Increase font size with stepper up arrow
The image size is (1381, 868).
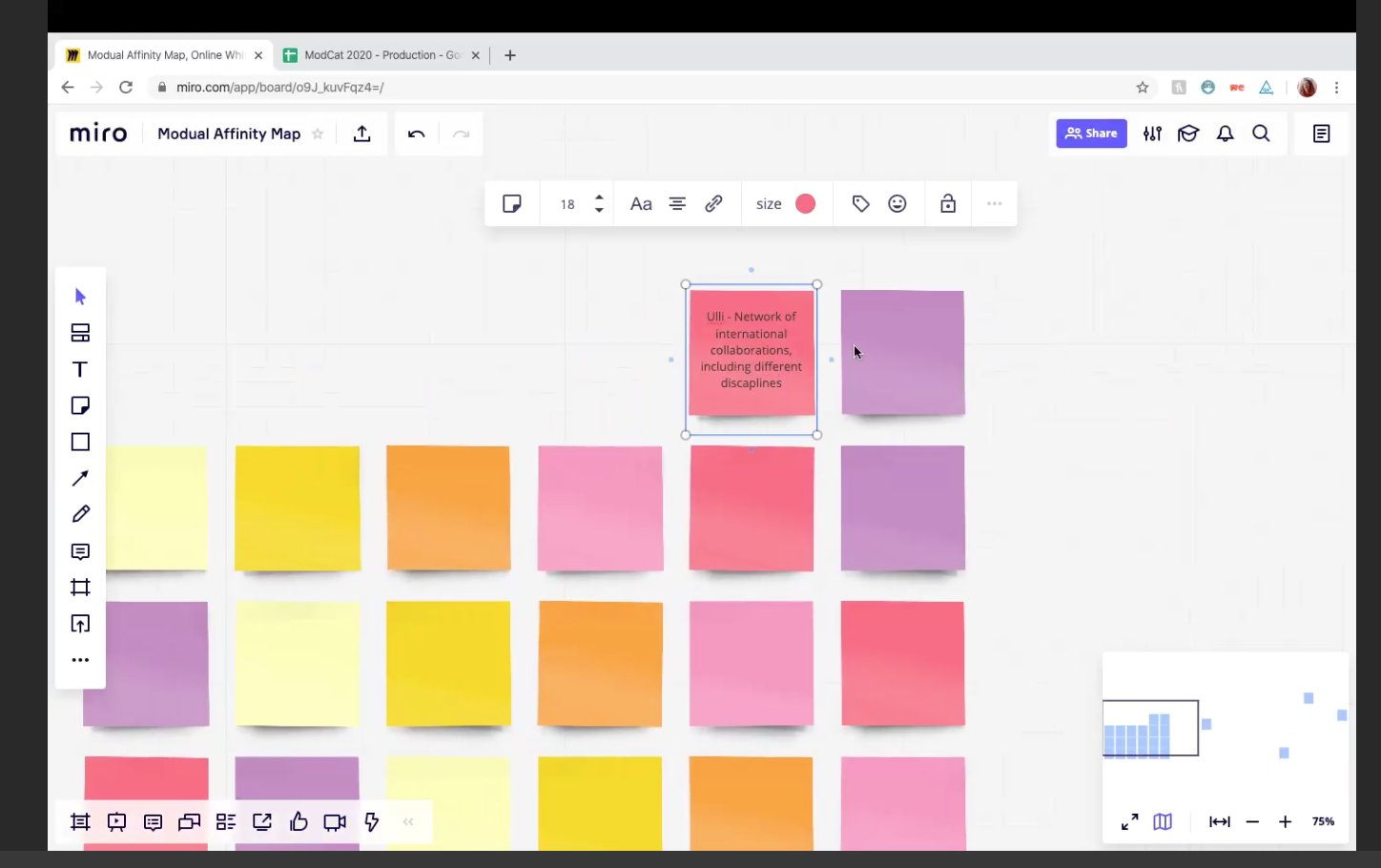pyautogui.click(x=599, y=197)
